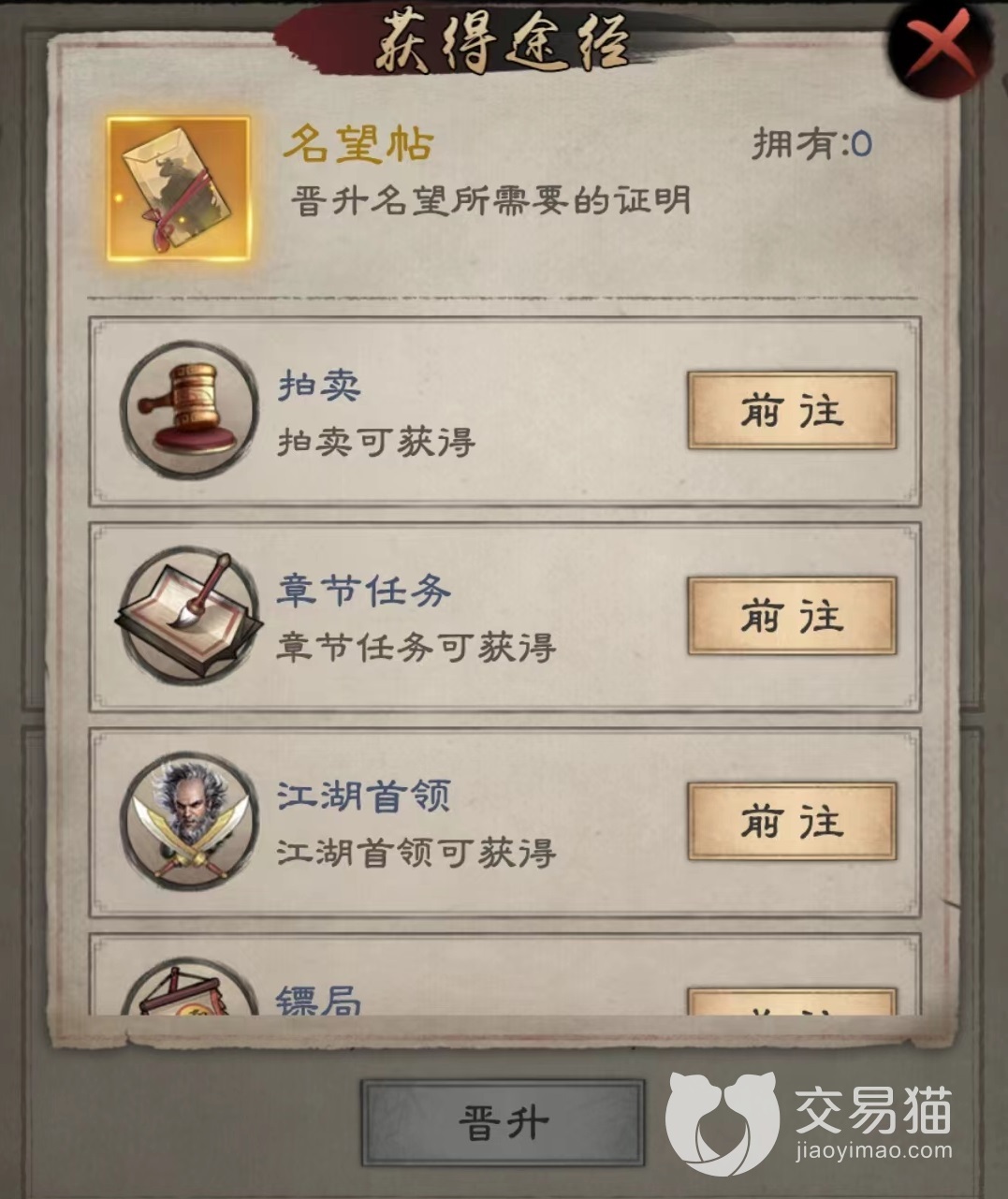Select the 拍卖 title text
Viewport: 1008px width, 1199px height.
point(319,385)
